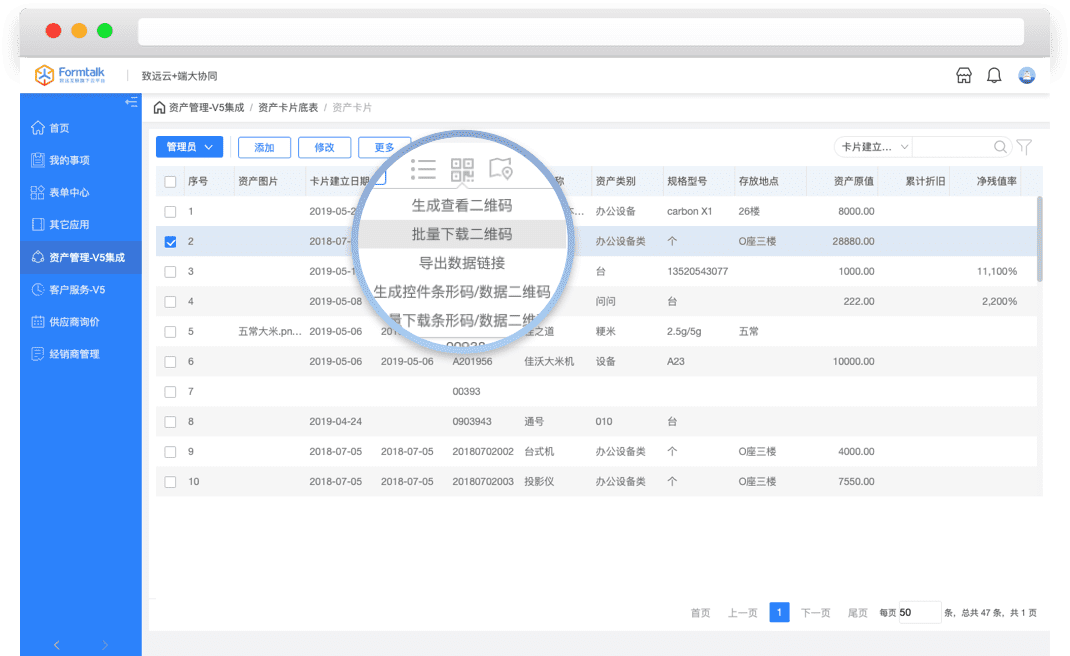Click the search text input field
This screenshot has width=1070, height=656.
tap(952, 147)
